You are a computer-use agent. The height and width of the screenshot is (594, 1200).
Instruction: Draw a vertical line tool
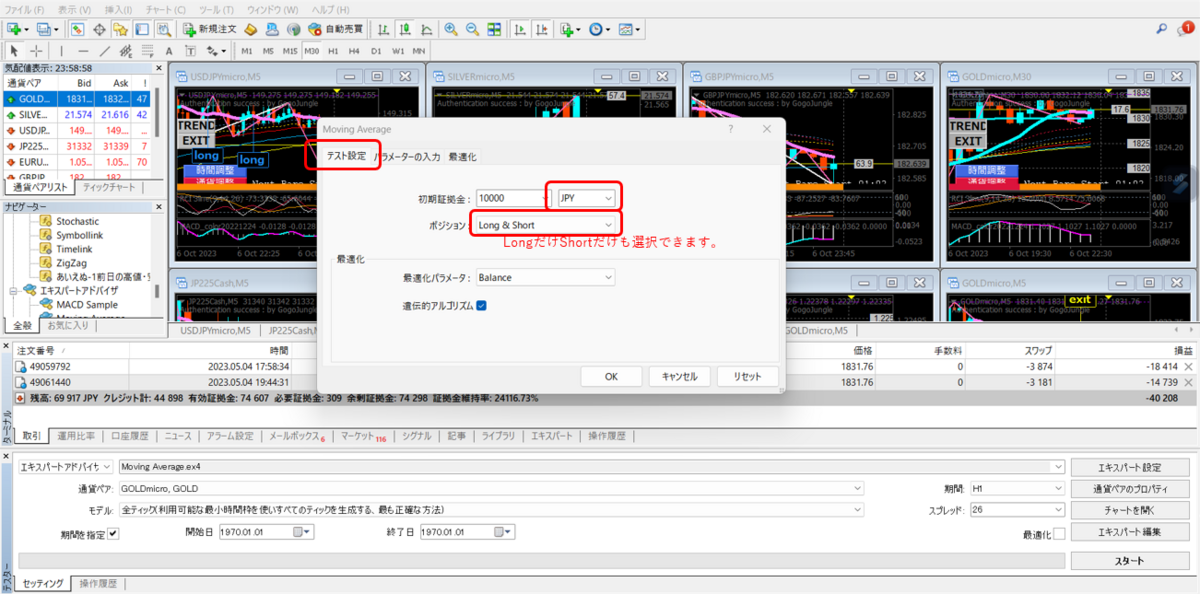click(x=61, y=50)
